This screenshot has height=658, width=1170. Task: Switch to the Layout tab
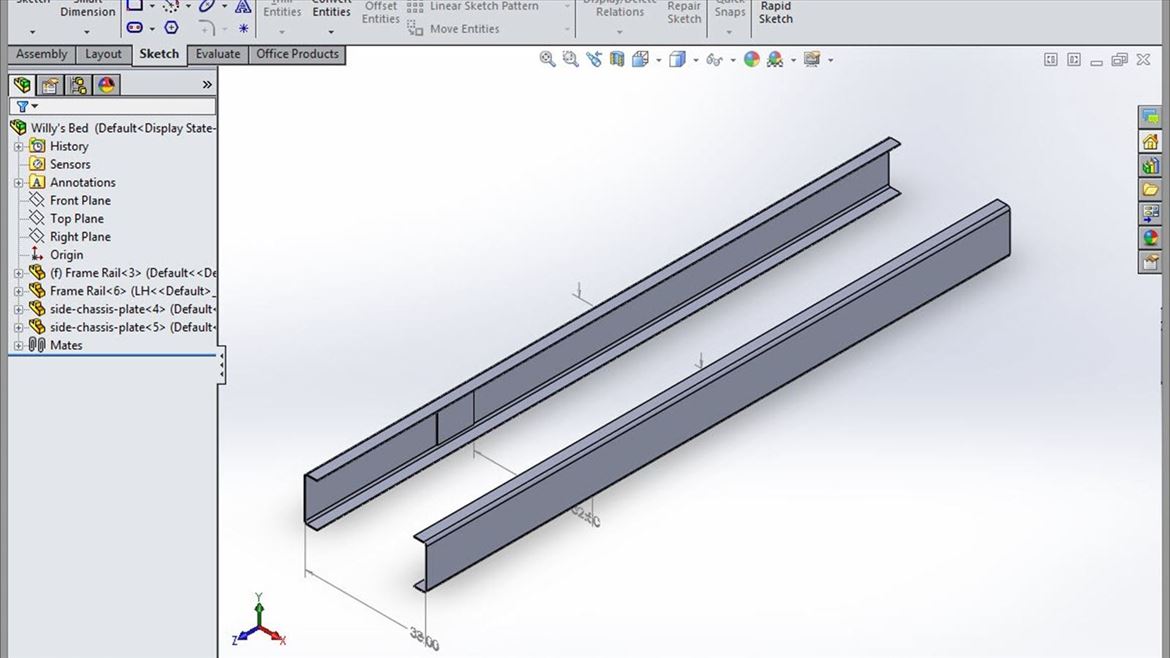pos(103,54)
